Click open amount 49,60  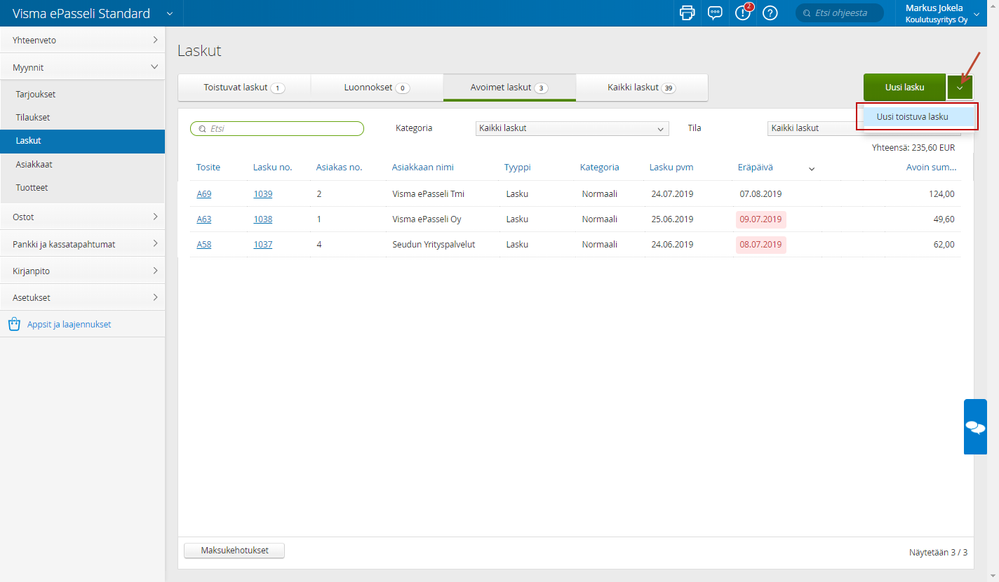pyautogui.click(x=944, y=219)
